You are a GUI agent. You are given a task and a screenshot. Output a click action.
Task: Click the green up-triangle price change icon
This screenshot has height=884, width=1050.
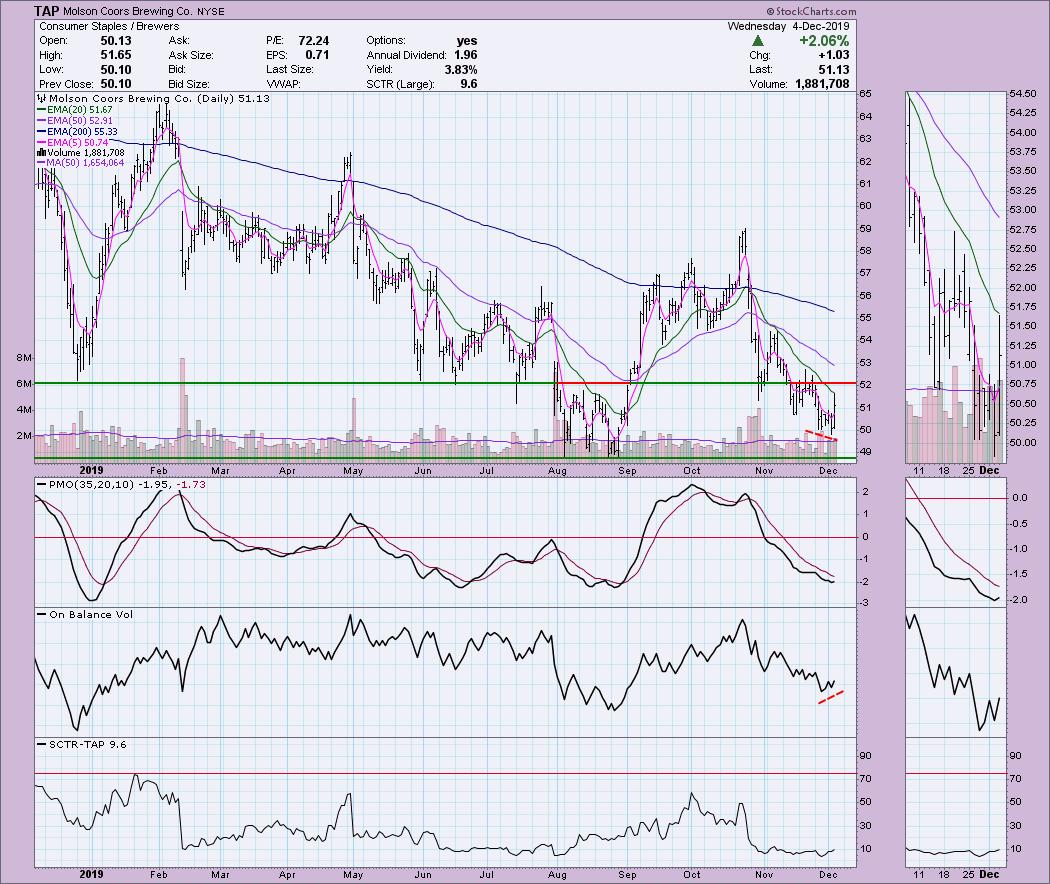point(758,41)
